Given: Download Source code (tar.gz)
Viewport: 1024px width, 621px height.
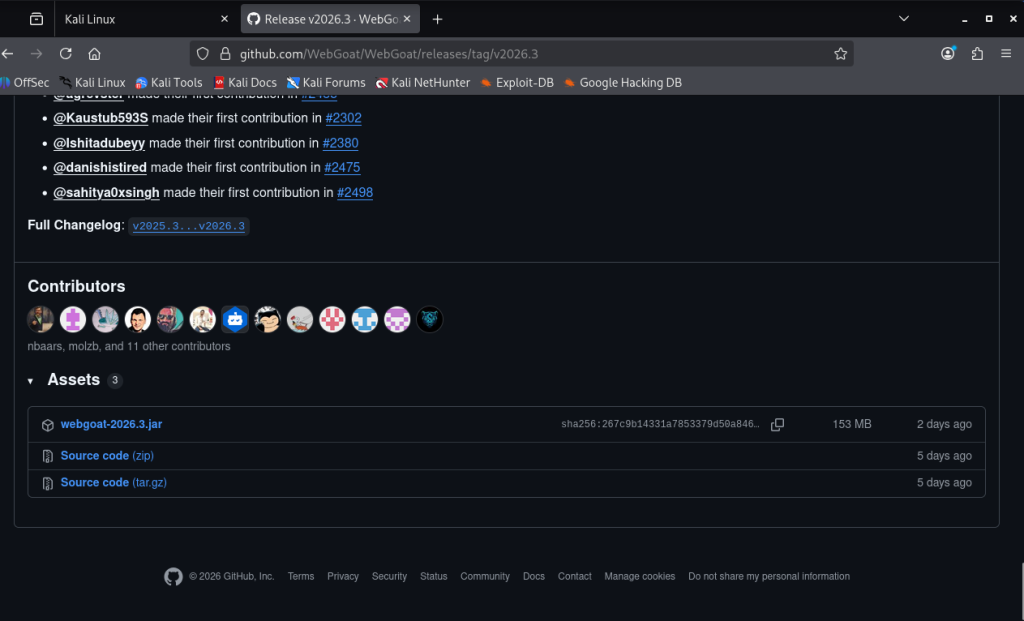Looking at the screenshot, I should (114, 483).
